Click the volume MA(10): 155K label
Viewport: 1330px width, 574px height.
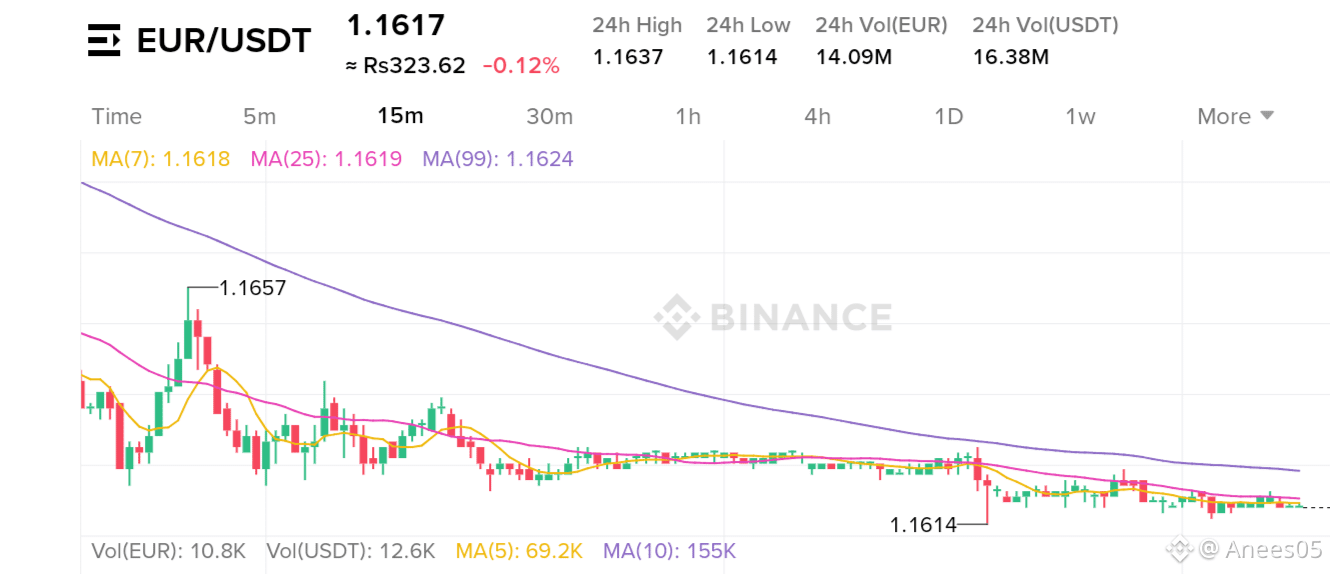(670, 550)
